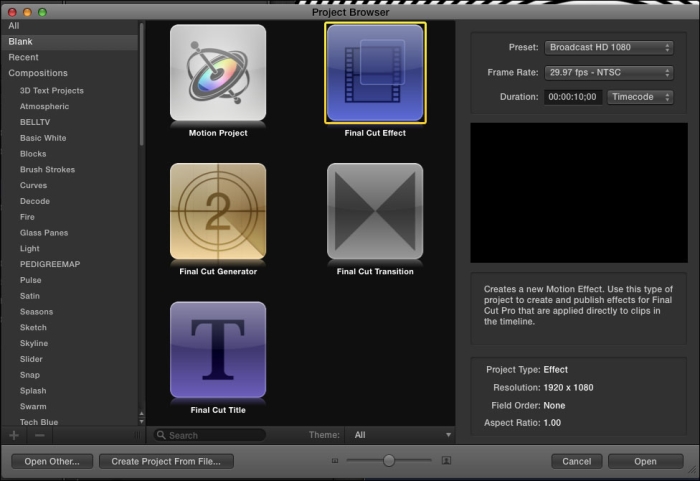The height and width of the screenshot is (481, 700).
Task: Adjust the icon size slider handle
Action: click(389, 460)
